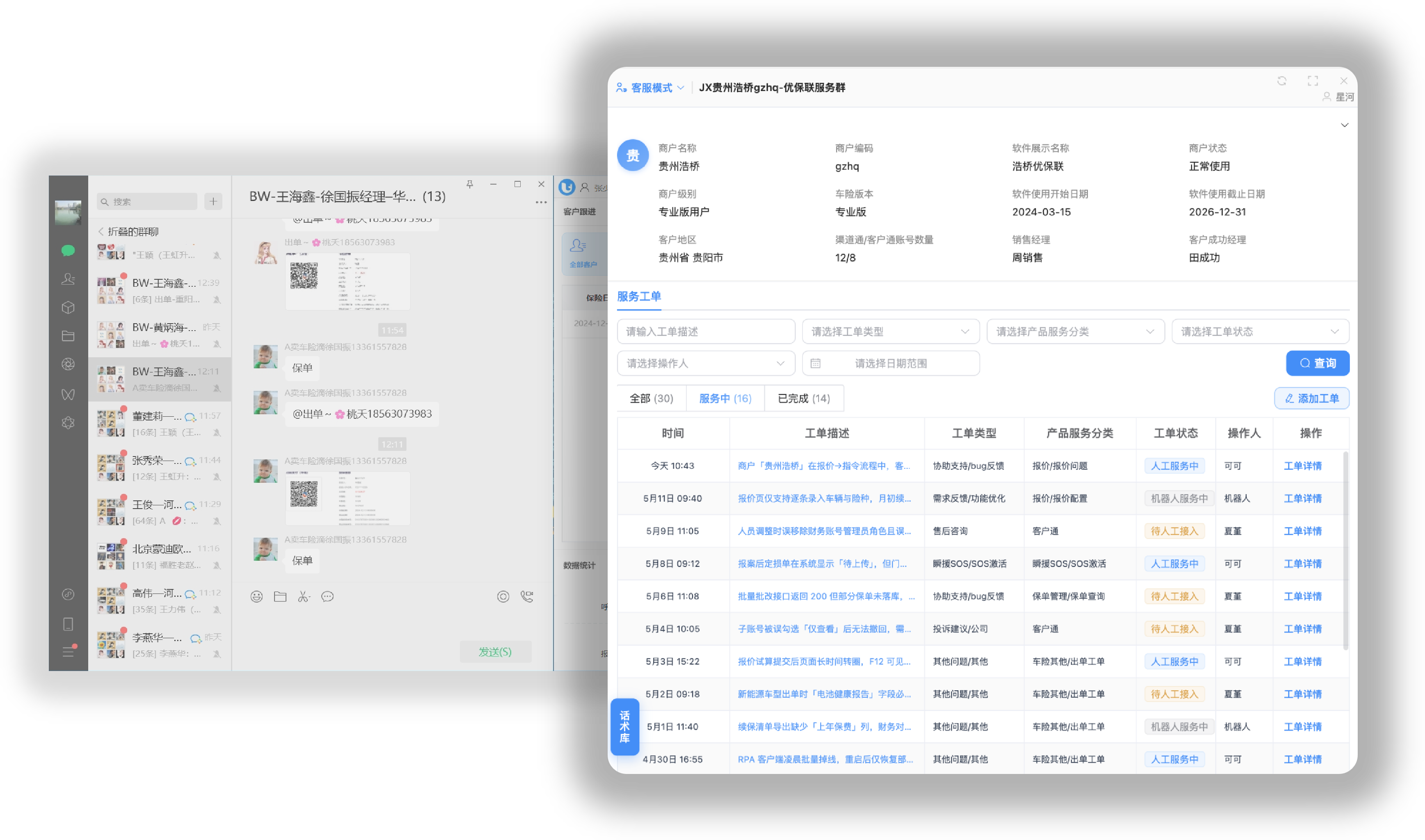Click the circular live icon beside the call icon
Viewport: 1425px width, 840px height.
click(x=503, y=597)
